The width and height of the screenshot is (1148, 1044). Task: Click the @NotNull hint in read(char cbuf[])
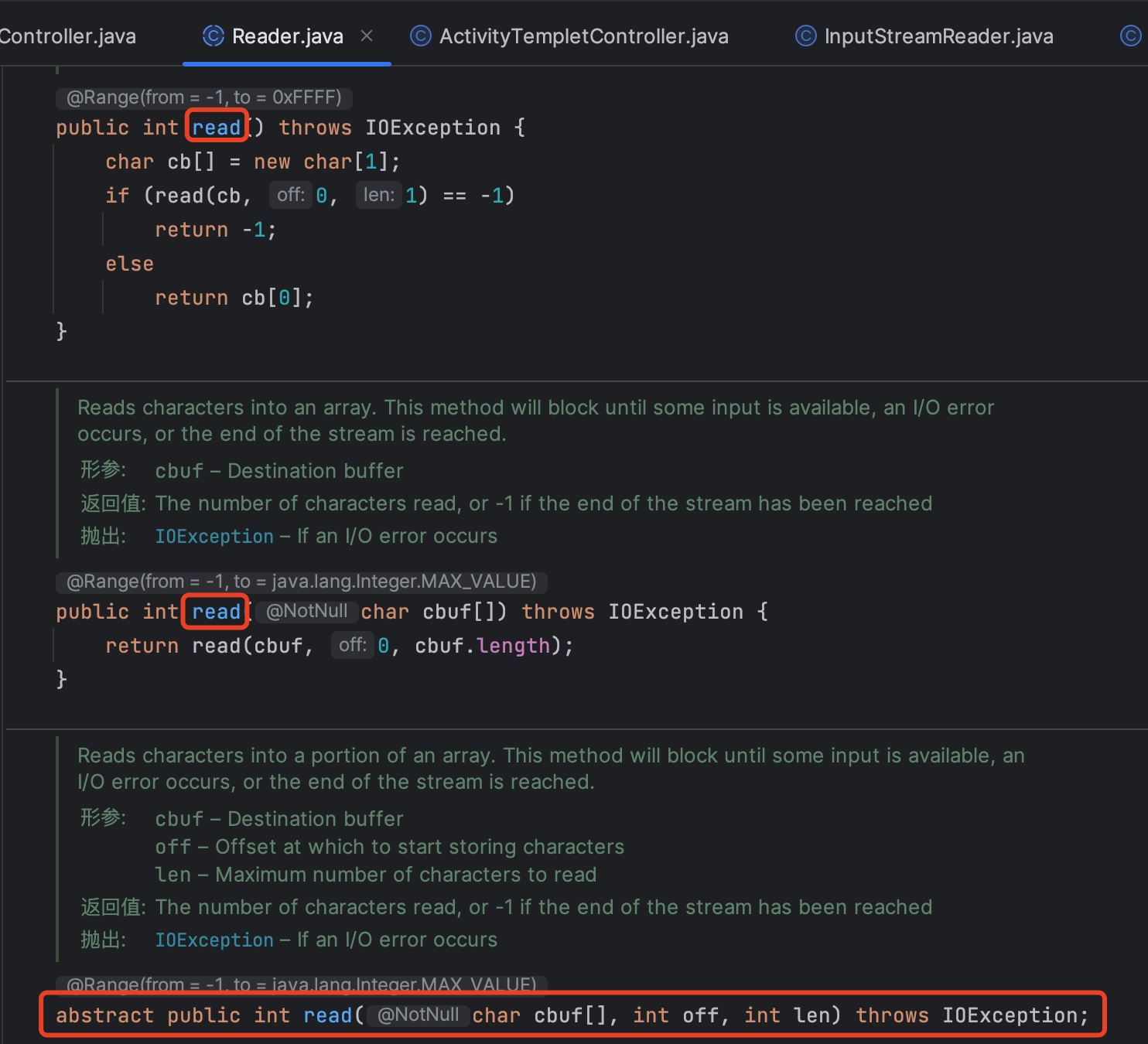(306, 612)
